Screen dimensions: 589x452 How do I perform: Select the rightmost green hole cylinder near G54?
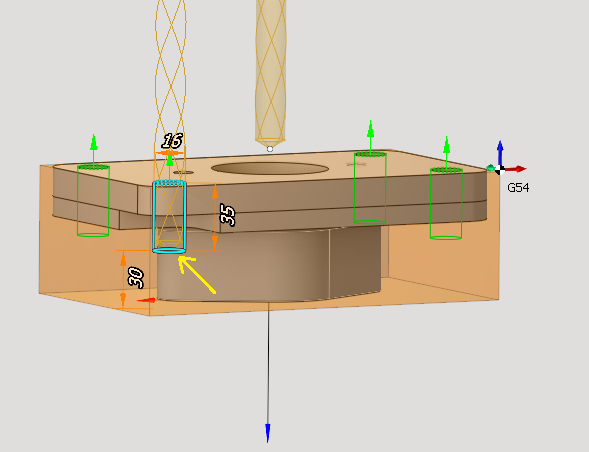point(446,204)
